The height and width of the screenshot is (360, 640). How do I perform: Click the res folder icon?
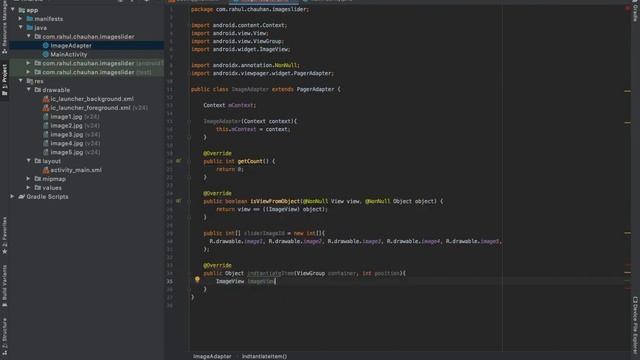point(30,81)
